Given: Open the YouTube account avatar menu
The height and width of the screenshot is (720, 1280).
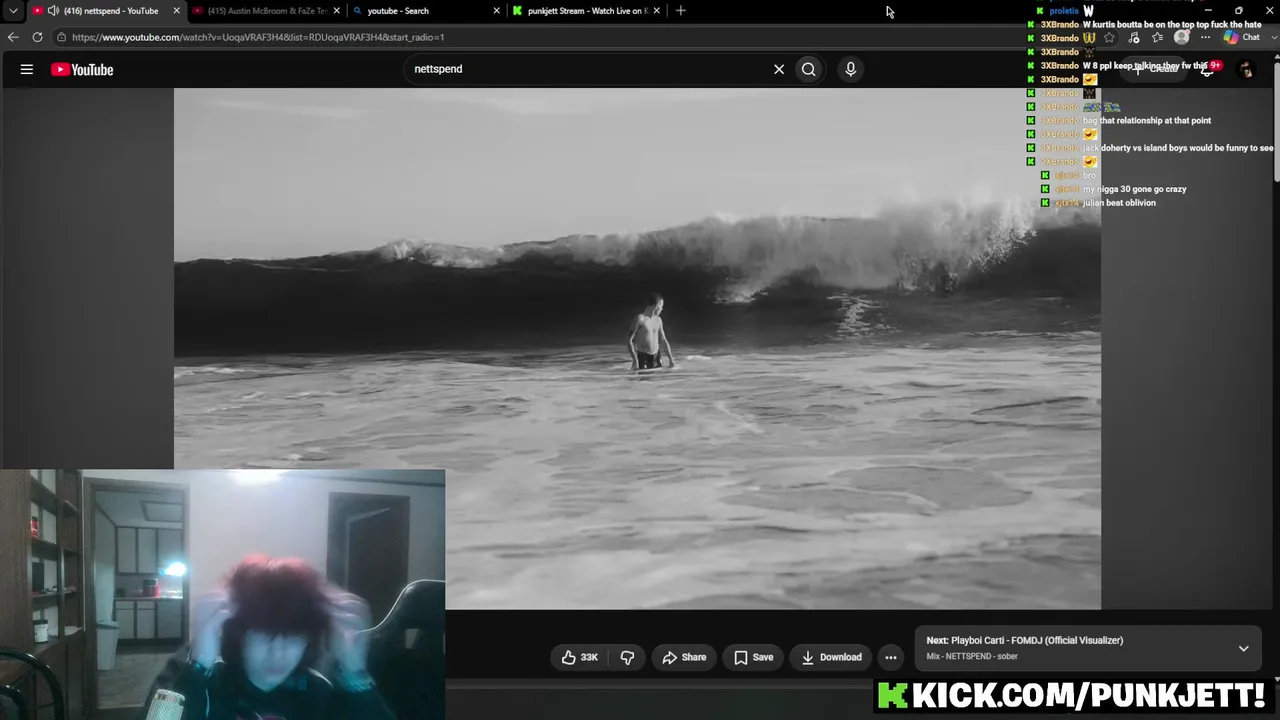Looking at the screenshot, I should click(x=1246, y=69).
